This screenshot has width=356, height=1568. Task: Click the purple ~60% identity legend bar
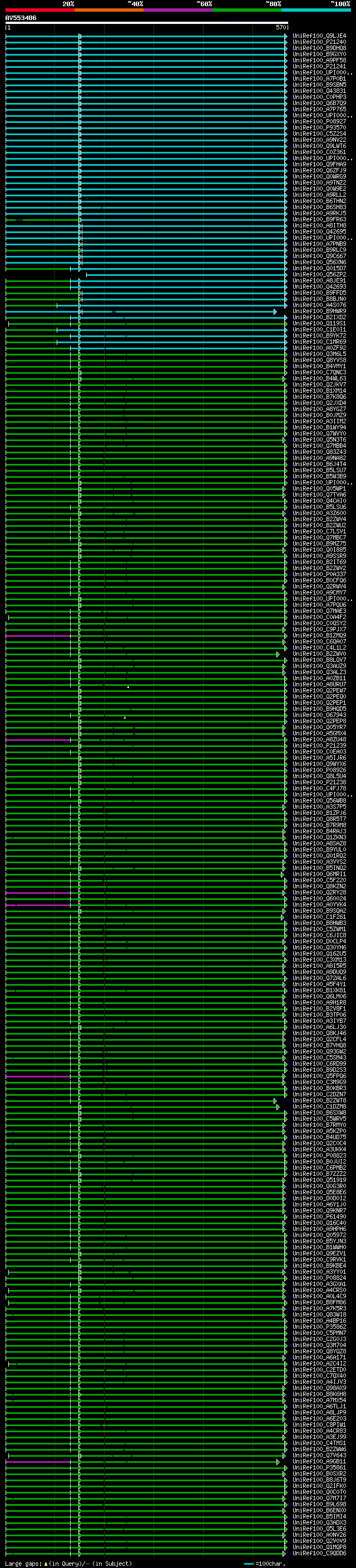pos(179,10)
